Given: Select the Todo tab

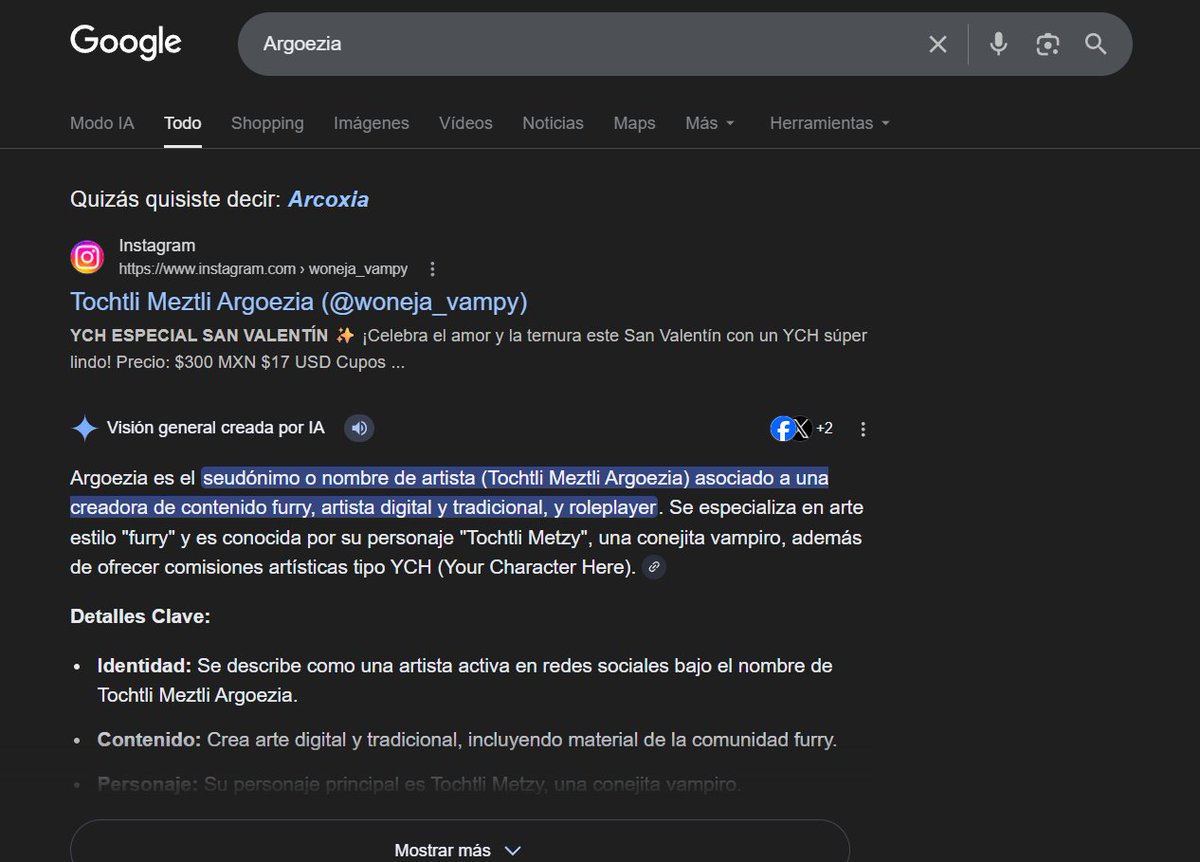Looking at the screenshot, I should (x=183, y=123).
